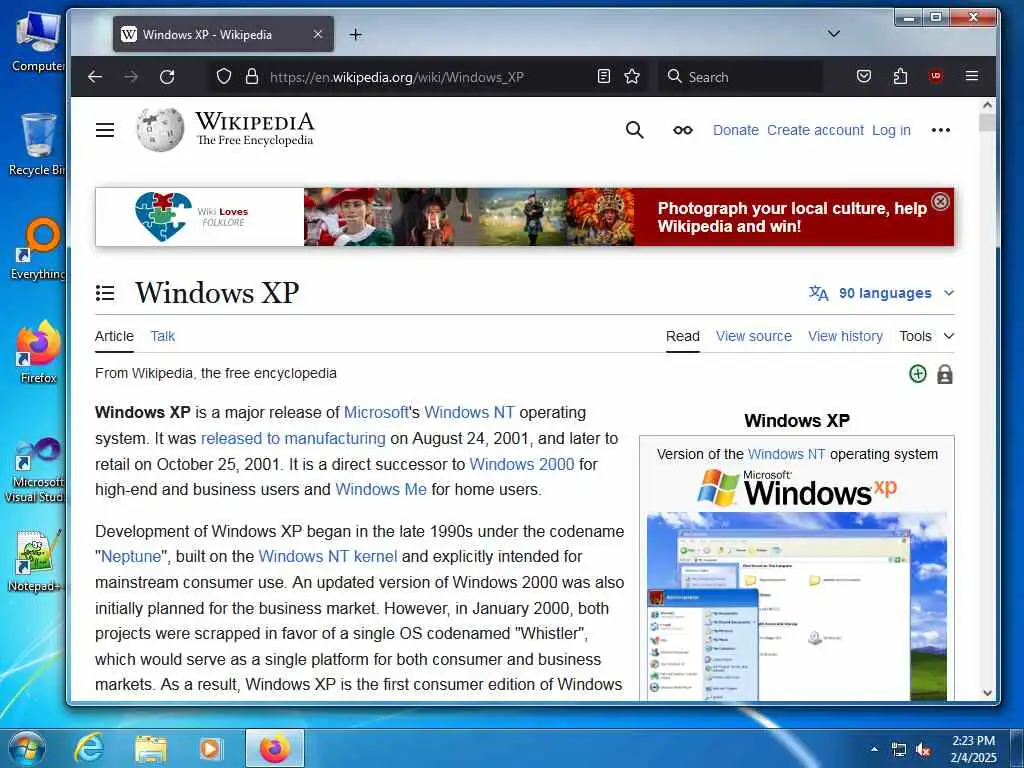Screen dimensions: 1024x768
Task: Click the network tray icon
Action: pyautogui.click(x=899, y=750)
